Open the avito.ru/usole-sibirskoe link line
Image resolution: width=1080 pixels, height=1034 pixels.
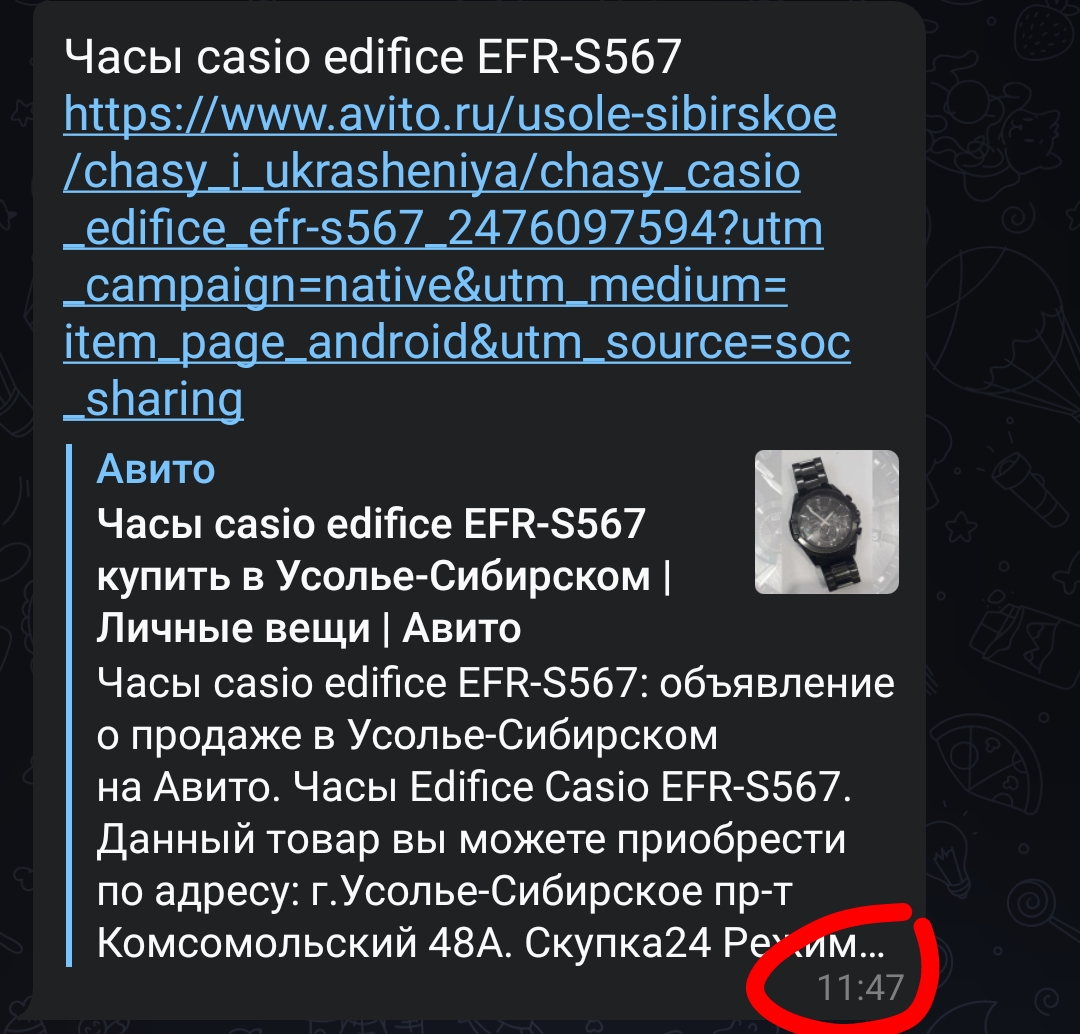coord(450,114)
